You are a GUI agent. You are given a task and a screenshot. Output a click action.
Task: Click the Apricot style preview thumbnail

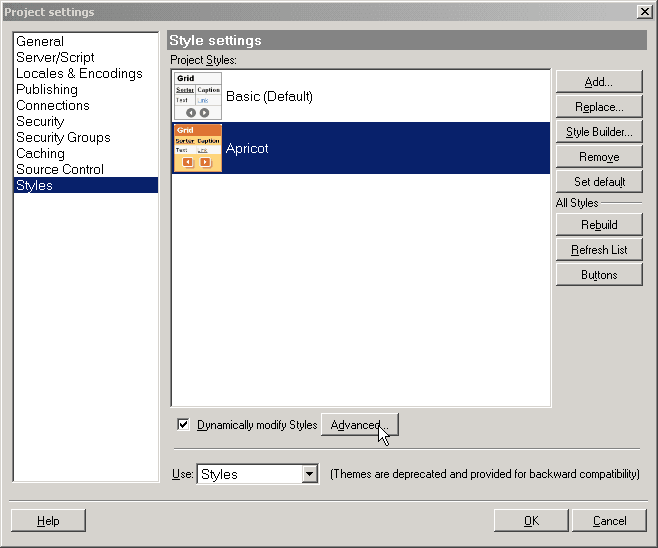[198, 148]
